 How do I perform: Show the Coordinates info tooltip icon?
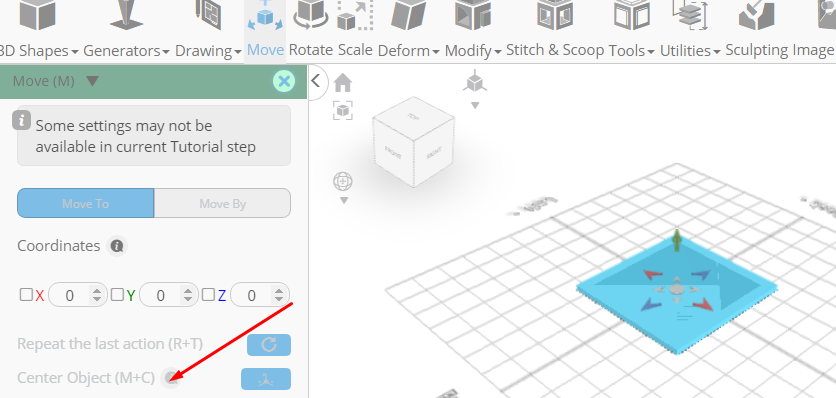[x=117, y=246]
